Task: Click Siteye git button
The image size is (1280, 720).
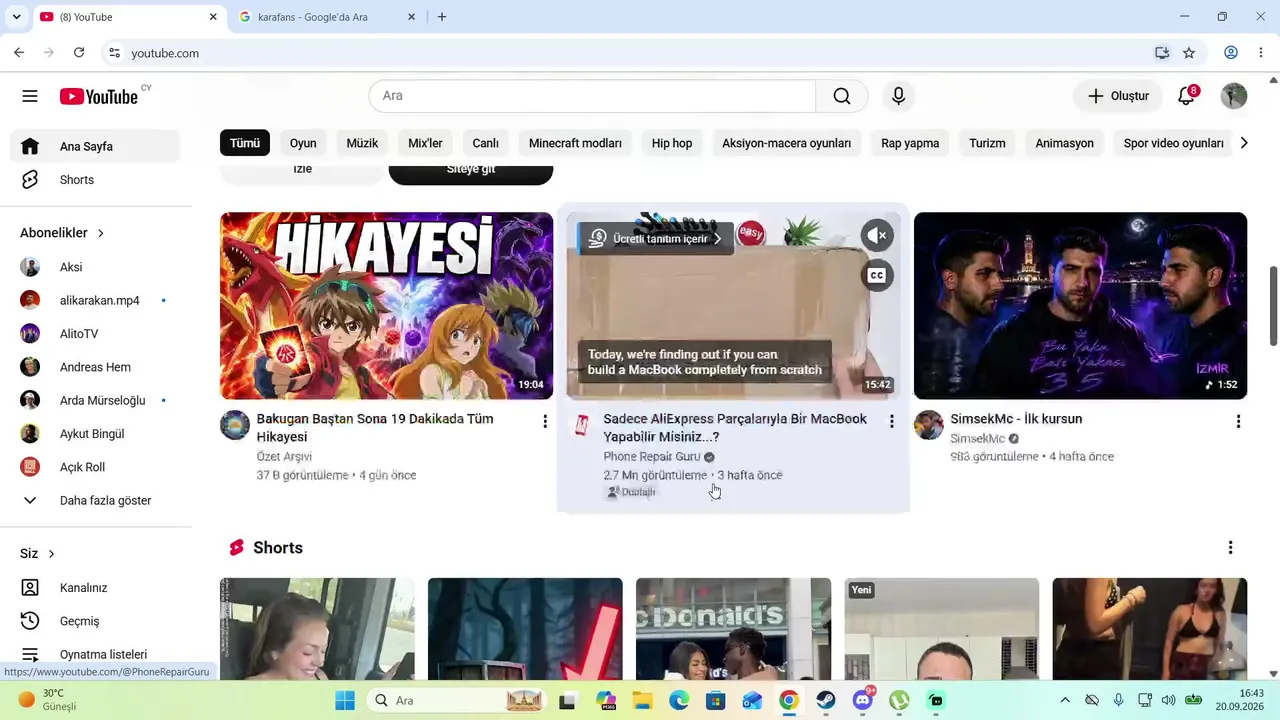Action: [x=470, y=170]
